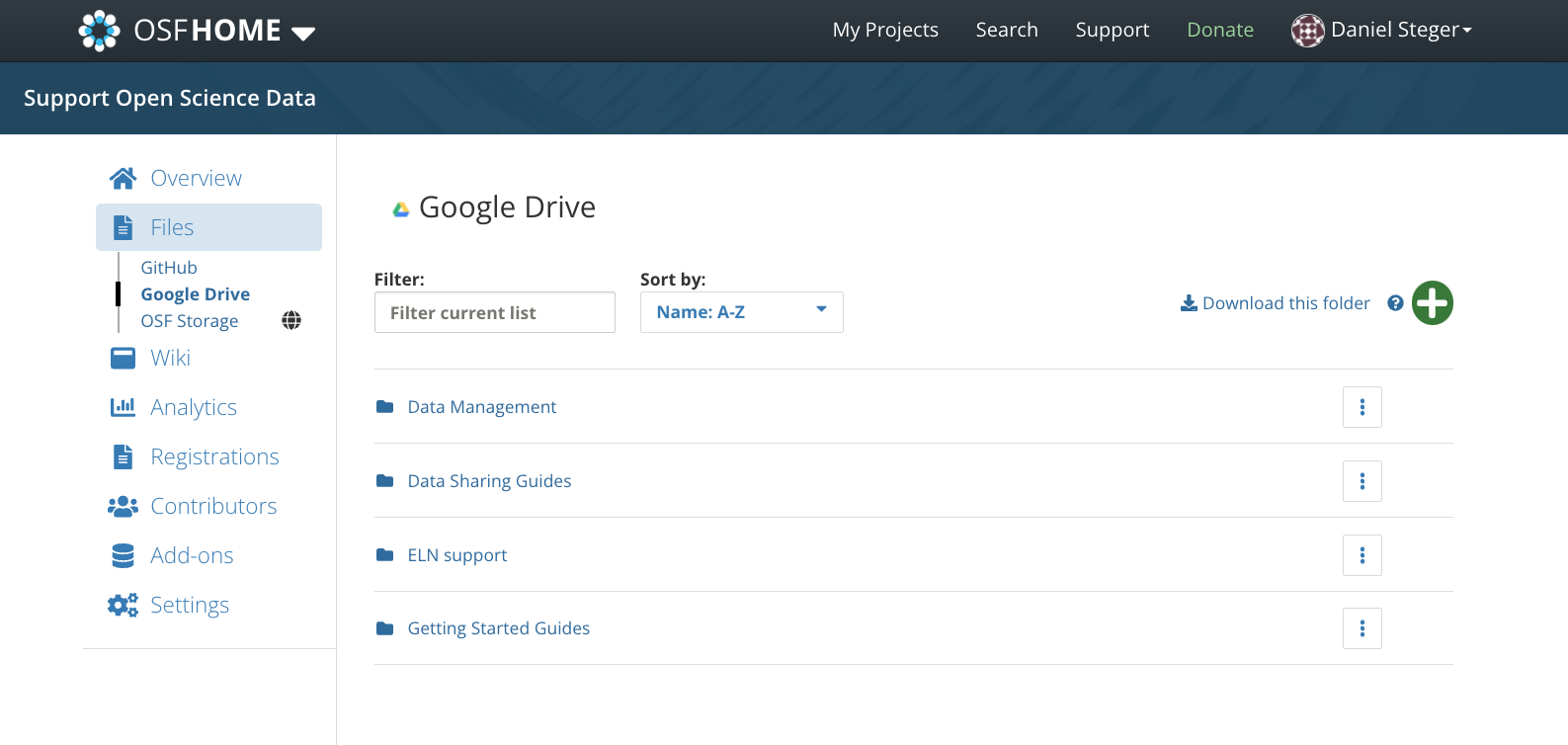The height and width of the screenshot is (745, 1568).
Task: Open the Data Sharing Guides folder
Action: 489,481
